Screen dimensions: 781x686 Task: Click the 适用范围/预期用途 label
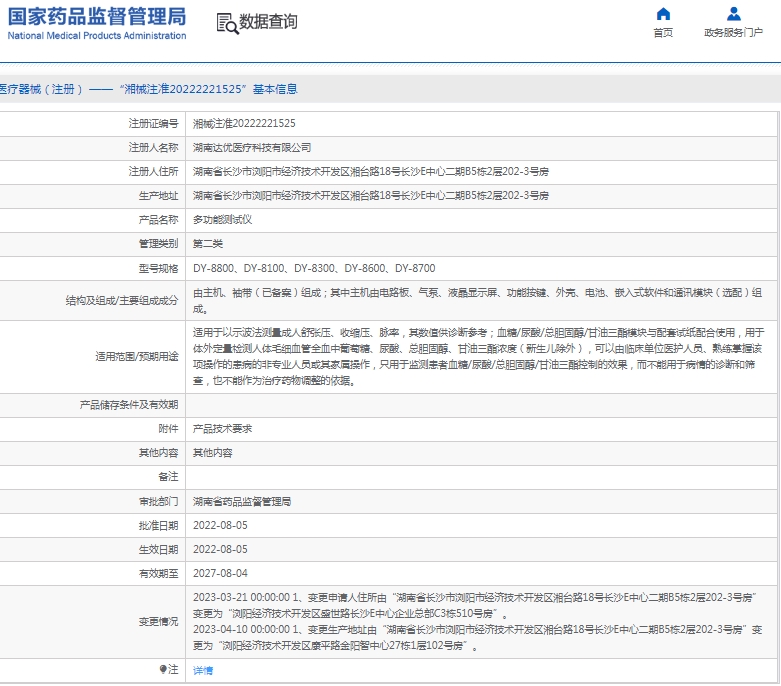coord(136,356)
